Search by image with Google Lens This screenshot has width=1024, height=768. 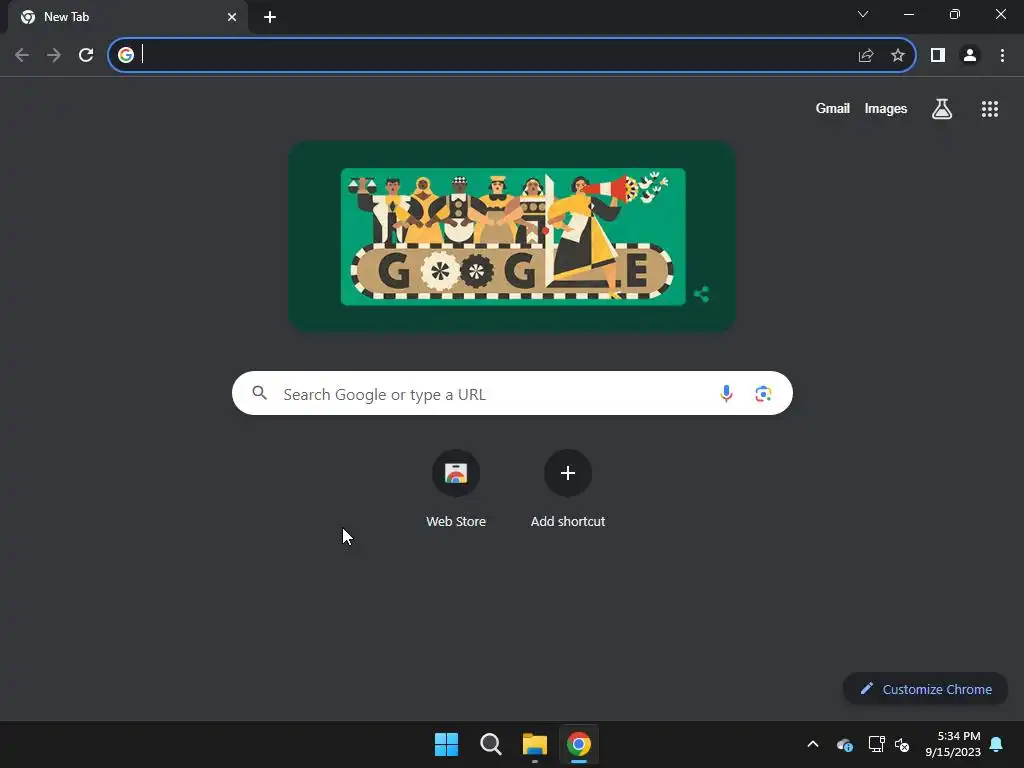(x=763, y=394)
